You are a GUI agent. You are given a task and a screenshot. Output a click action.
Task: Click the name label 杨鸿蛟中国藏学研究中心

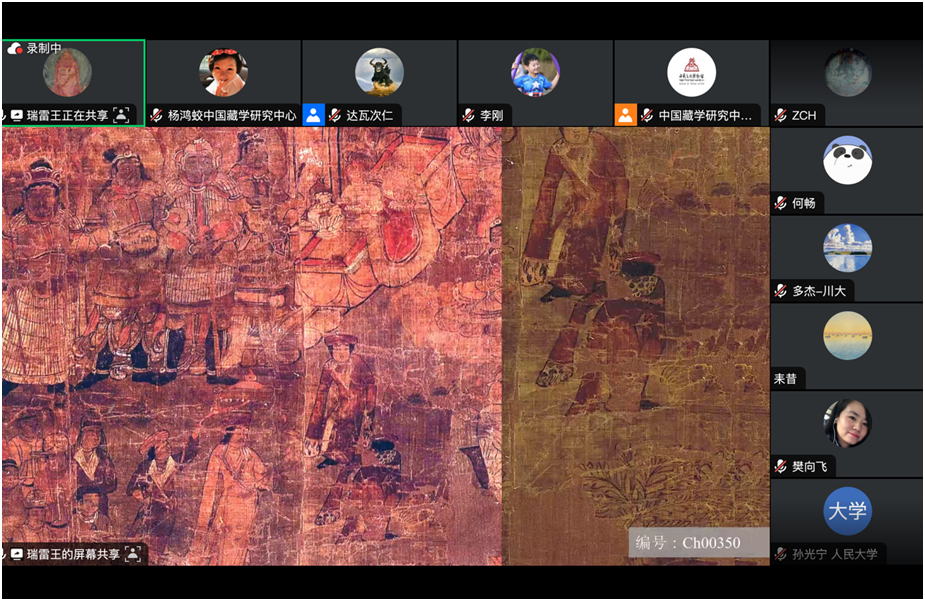coord(232,116)
